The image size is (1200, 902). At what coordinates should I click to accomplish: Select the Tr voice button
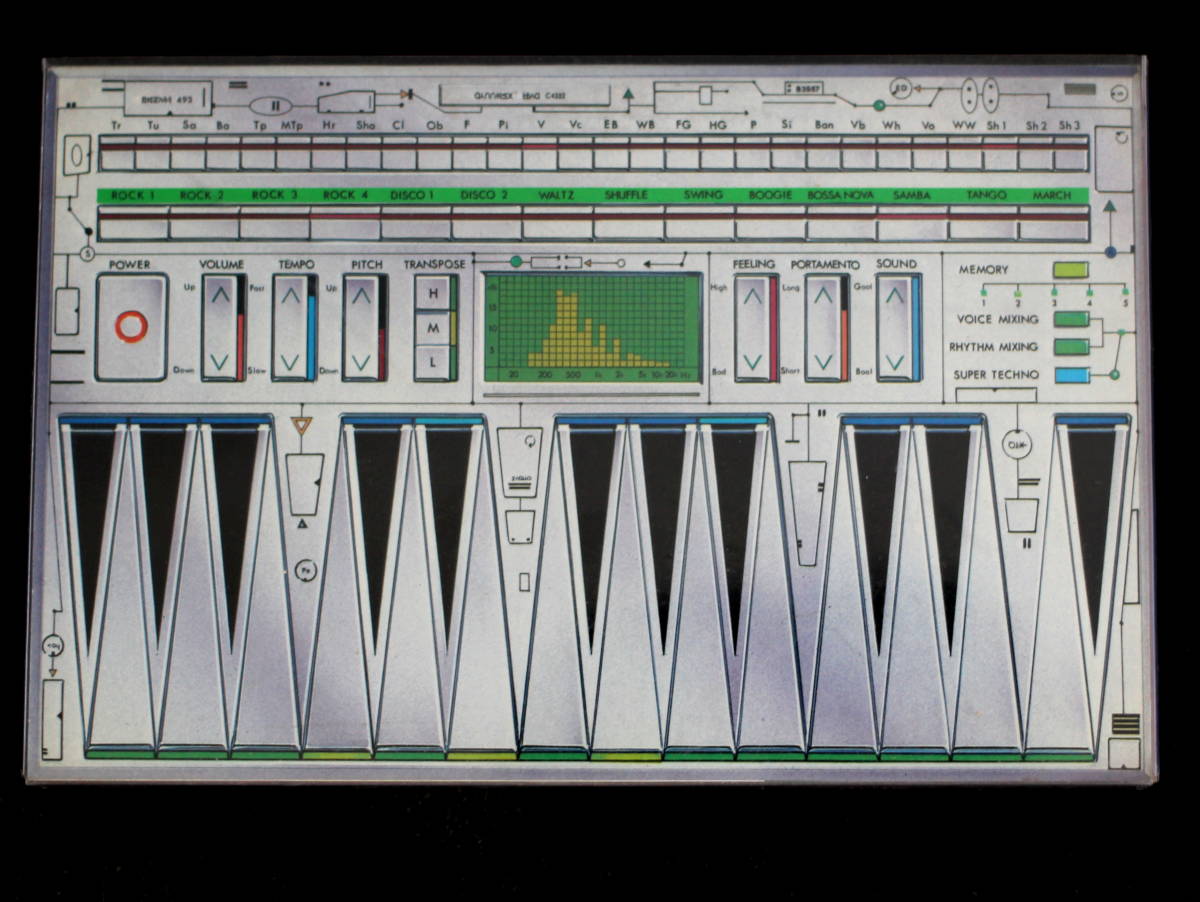pyautogui.click(x=116, y=153)
